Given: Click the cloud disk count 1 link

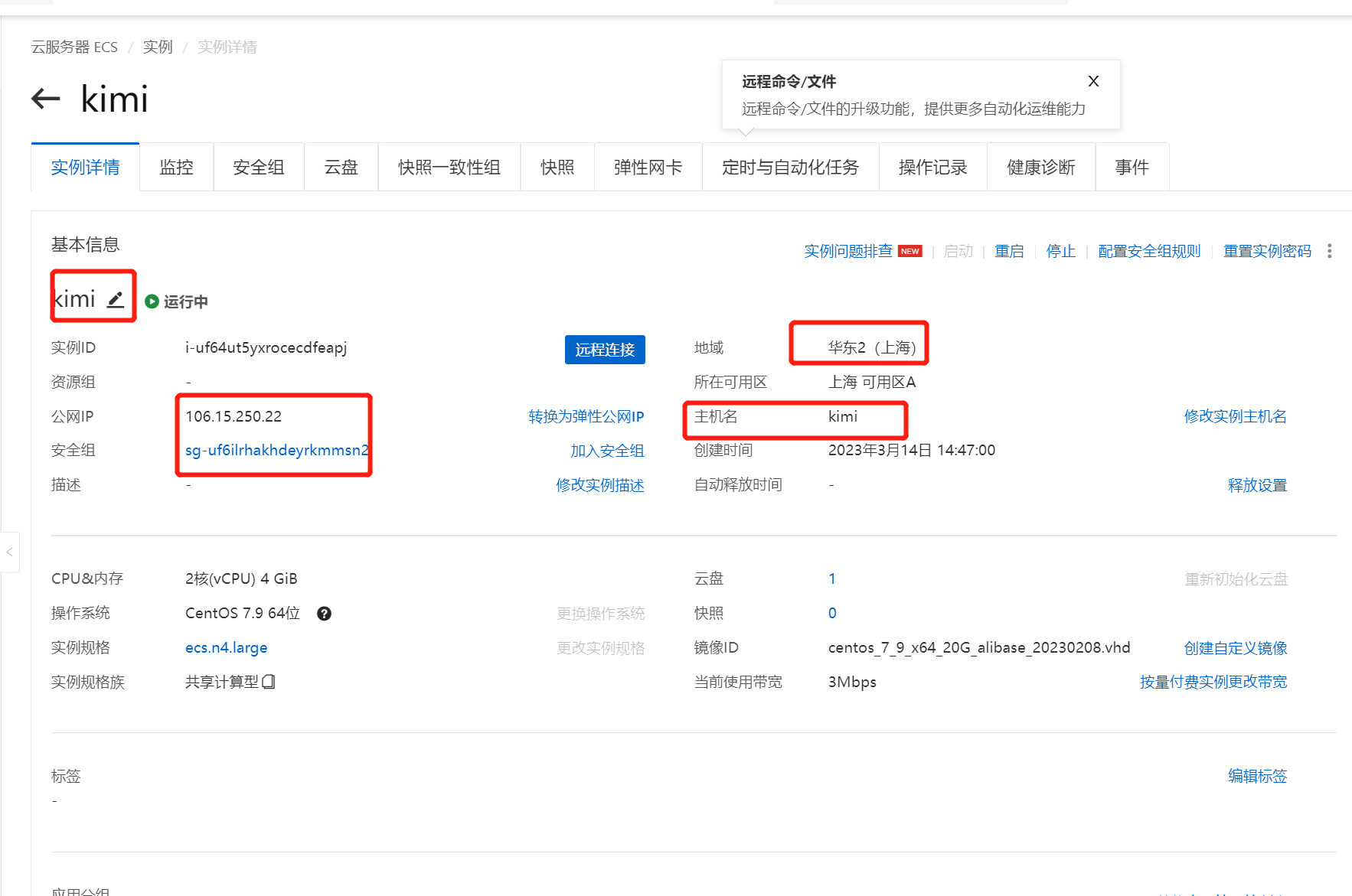Looking at the screenshot, I should (832, 578).
